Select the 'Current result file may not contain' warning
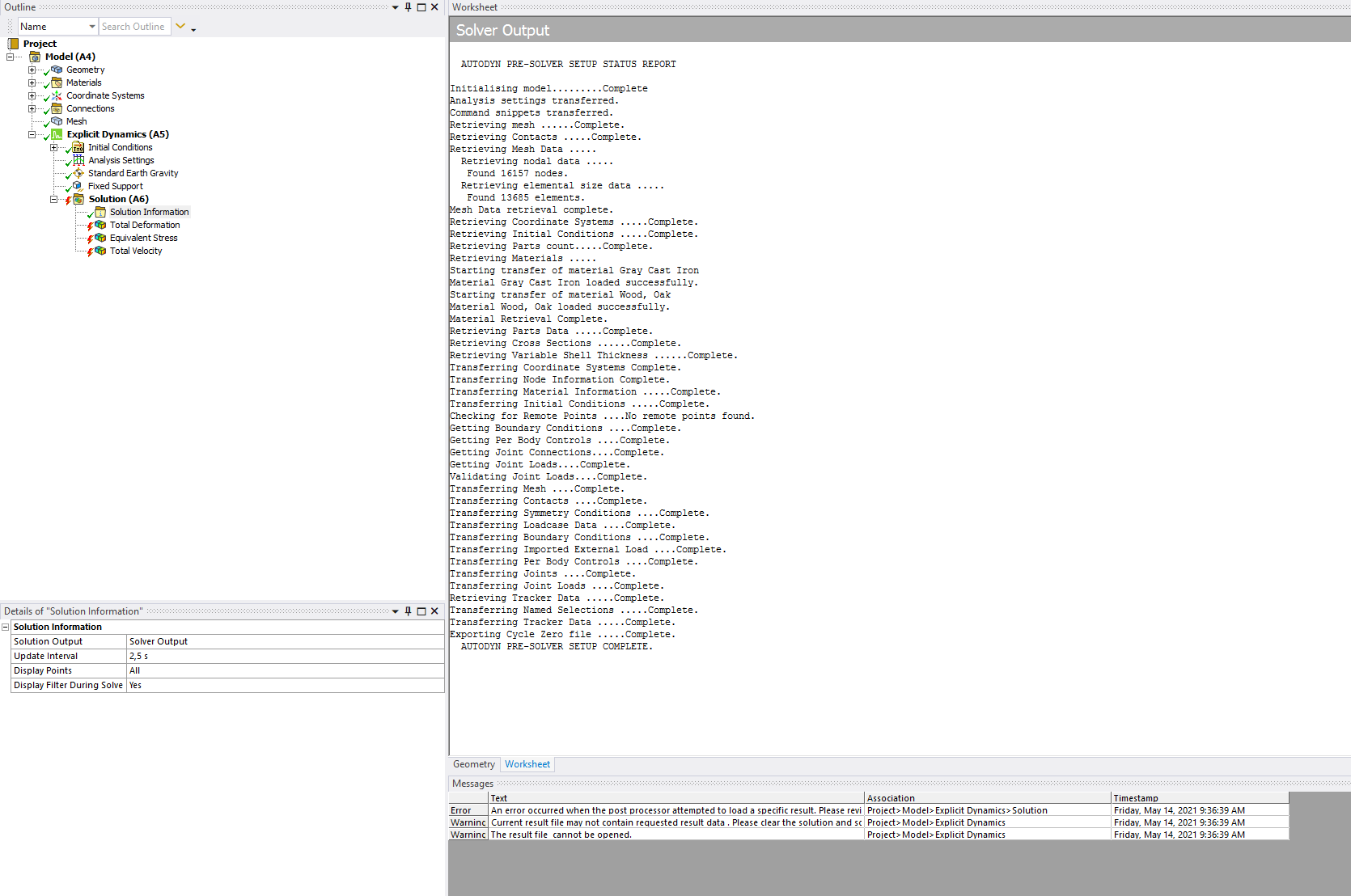1351x896 pixels. 869,822
